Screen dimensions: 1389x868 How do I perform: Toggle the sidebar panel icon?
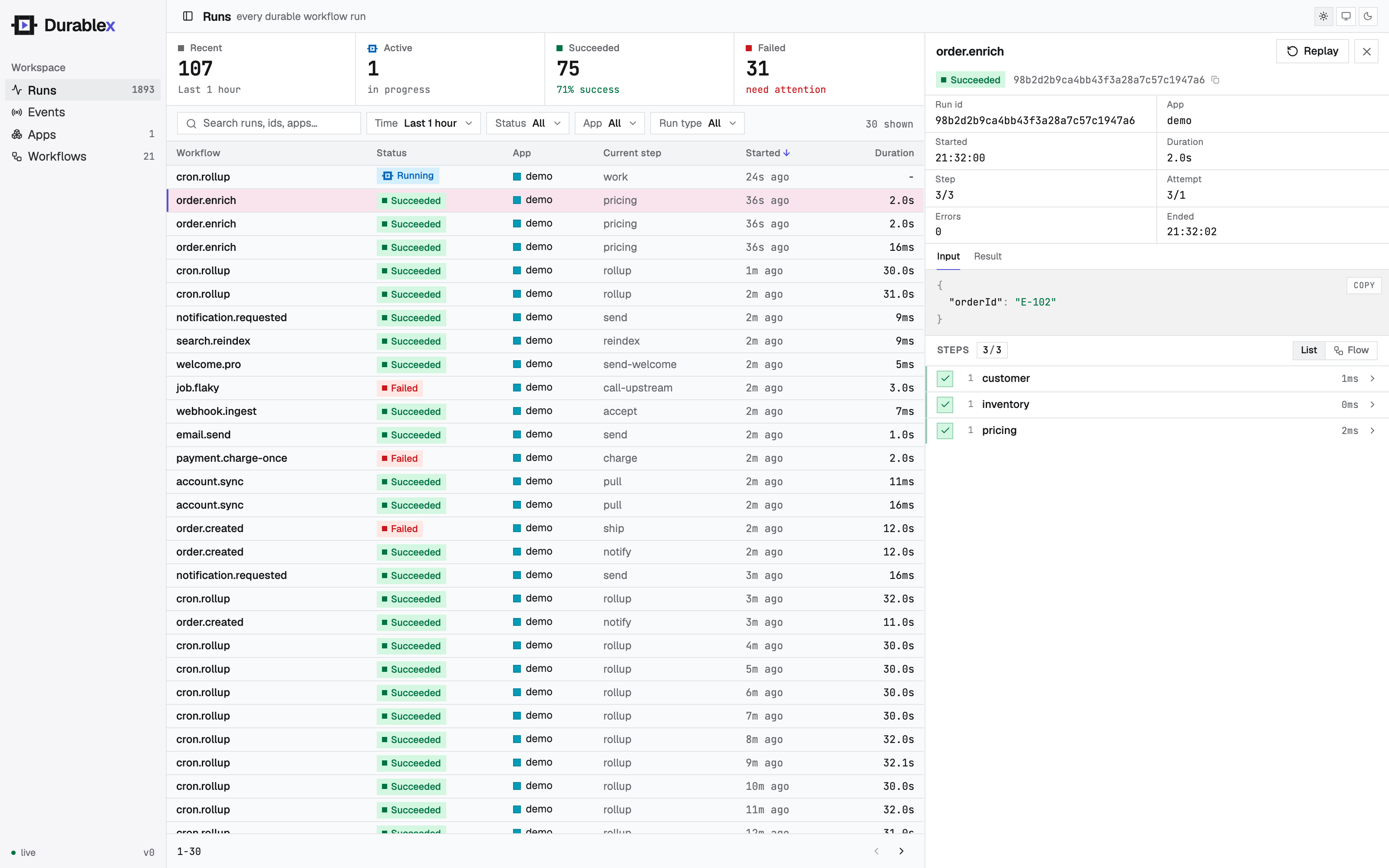click(x=188, y=16)
